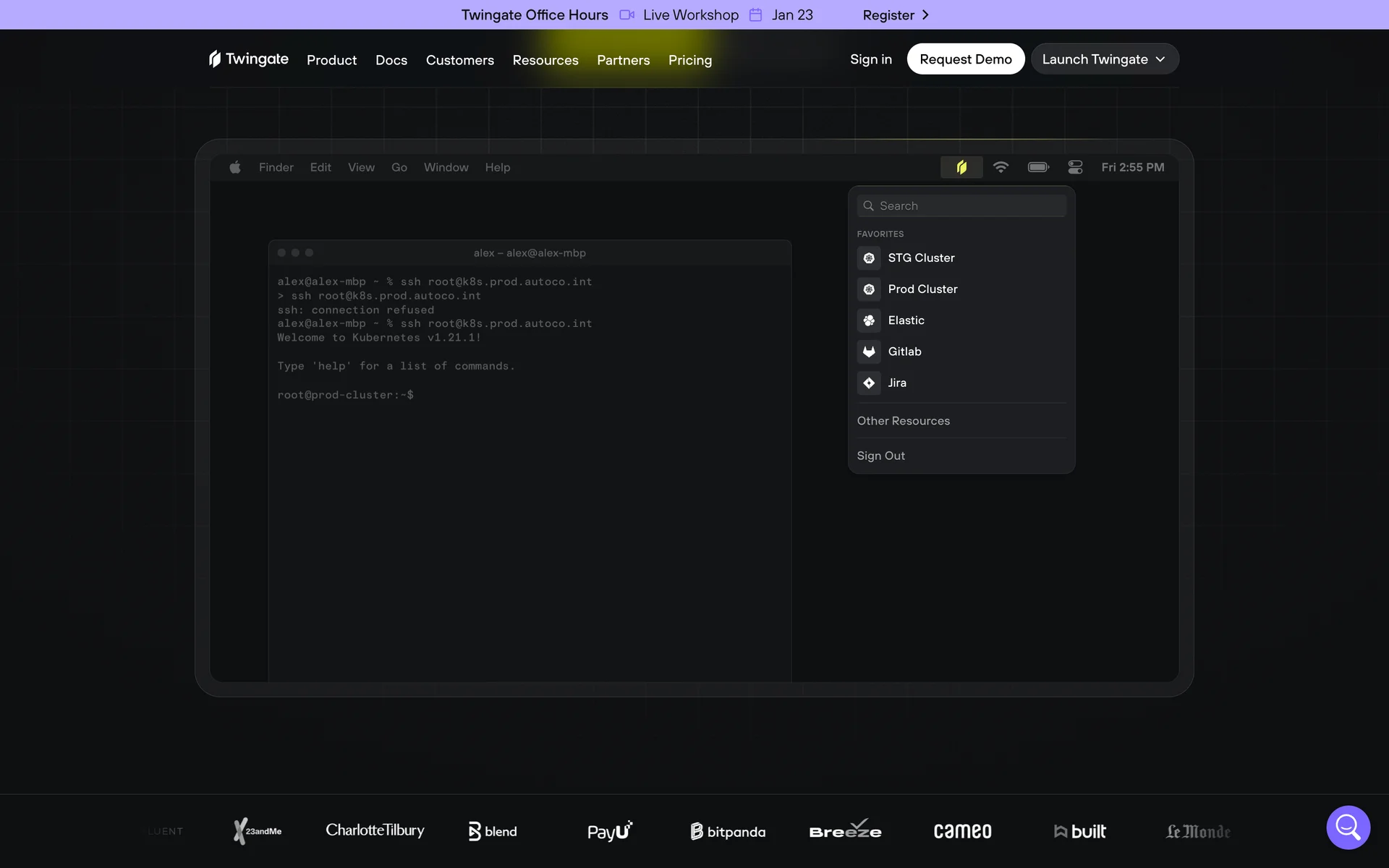Open Control Center toggles icon
The width and height of the screenshot is (1389, 868).
tap(1075, 167)
